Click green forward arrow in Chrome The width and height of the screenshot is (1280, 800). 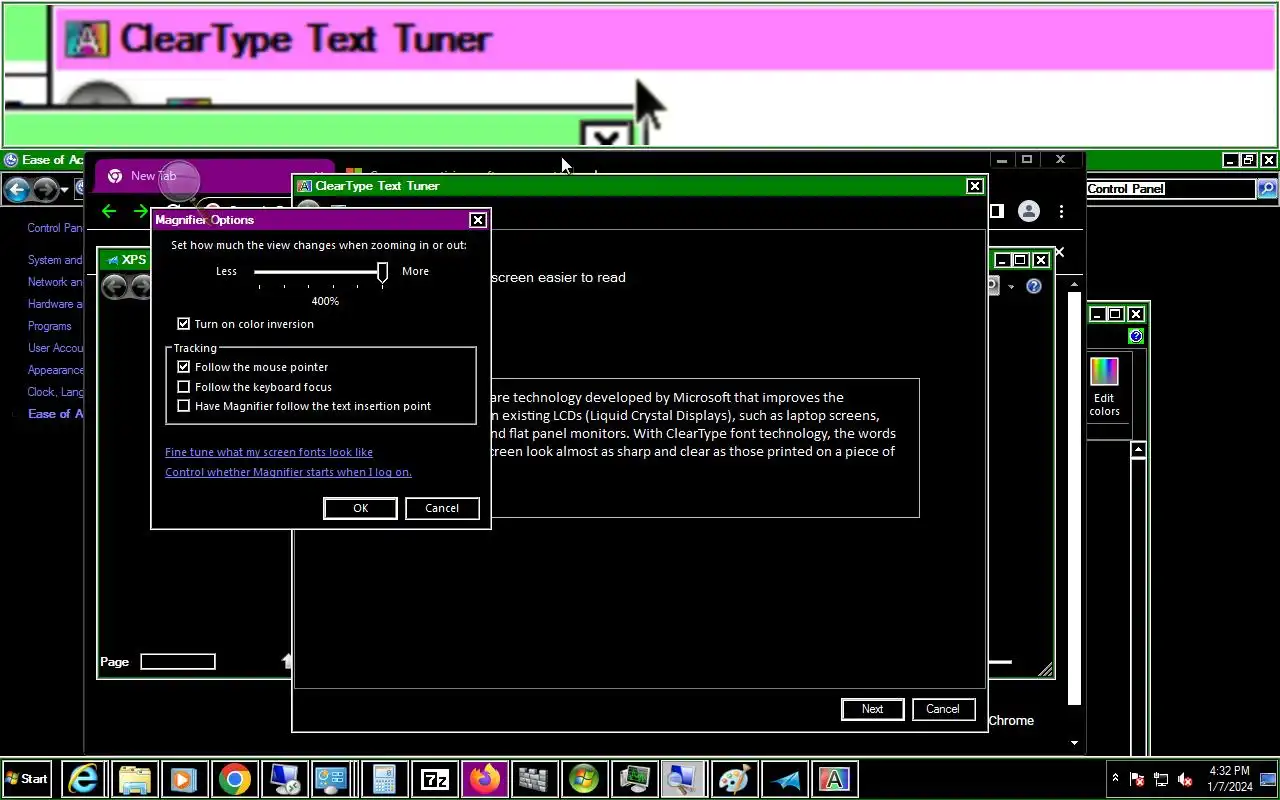pos(140,211)
